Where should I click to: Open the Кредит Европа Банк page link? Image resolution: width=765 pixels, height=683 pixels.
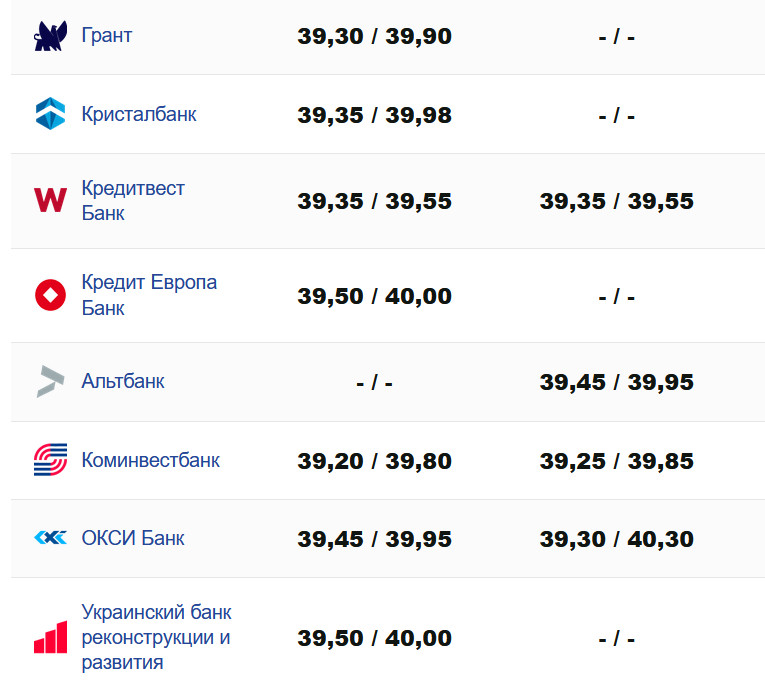pos(149,295)
